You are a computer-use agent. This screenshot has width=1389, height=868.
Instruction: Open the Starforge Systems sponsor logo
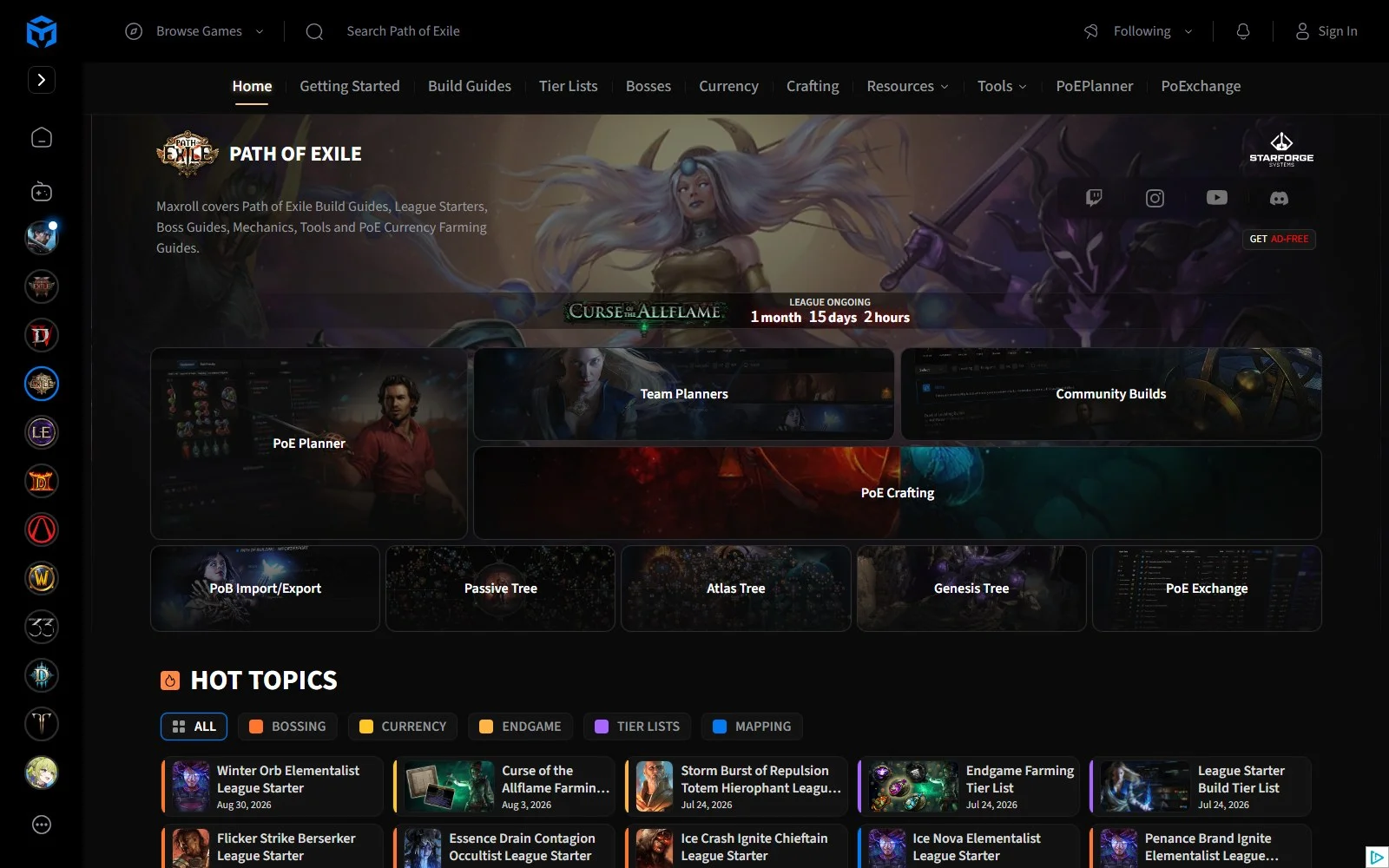point(1281,149)
